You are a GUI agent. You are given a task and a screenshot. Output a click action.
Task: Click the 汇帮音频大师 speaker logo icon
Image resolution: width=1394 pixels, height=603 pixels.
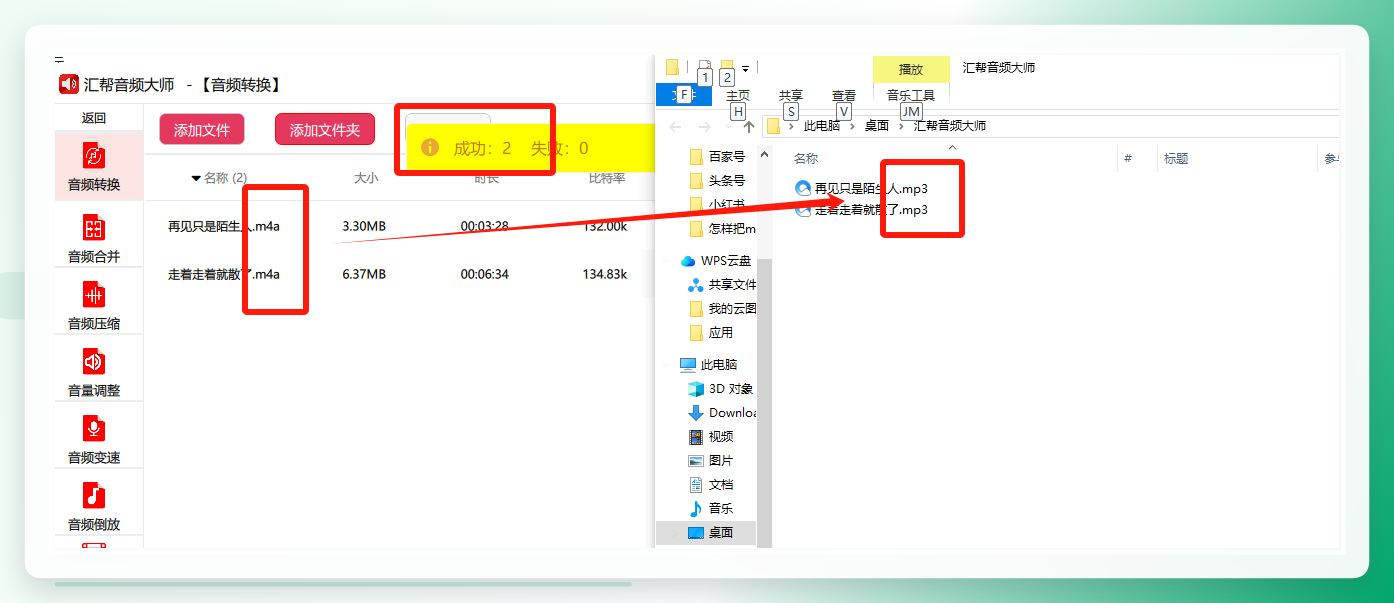point(68,85)
